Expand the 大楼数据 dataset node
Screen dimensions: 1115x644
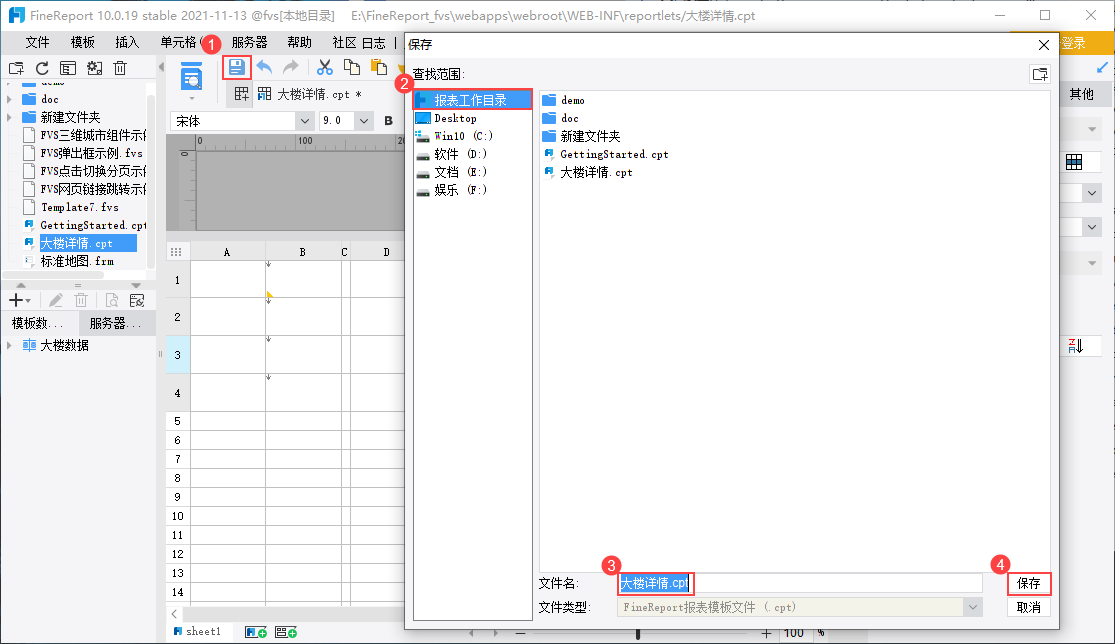pos(9,345)
